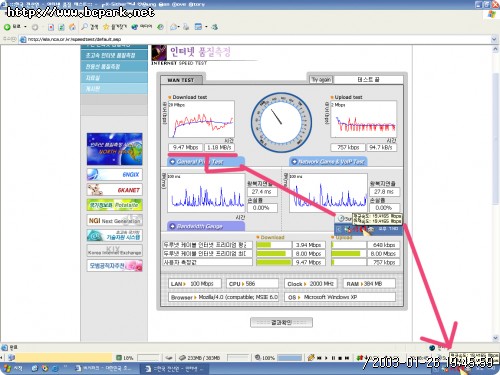
Task: Open the KIX Korea Internet Exchange banner
Action: [114, 250]
